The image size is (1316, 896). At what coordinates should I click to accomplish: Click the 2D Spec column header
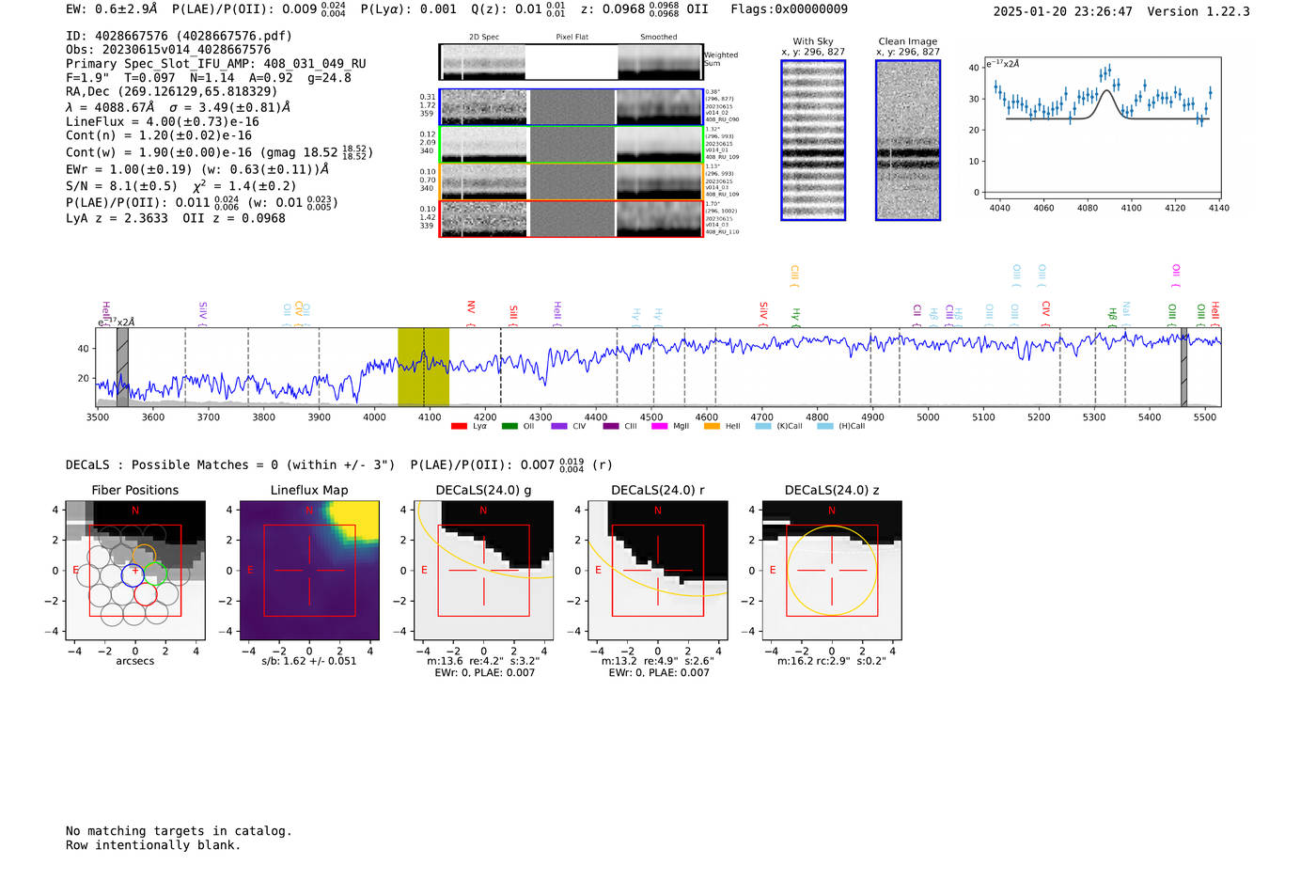click(x=484, y=37)
